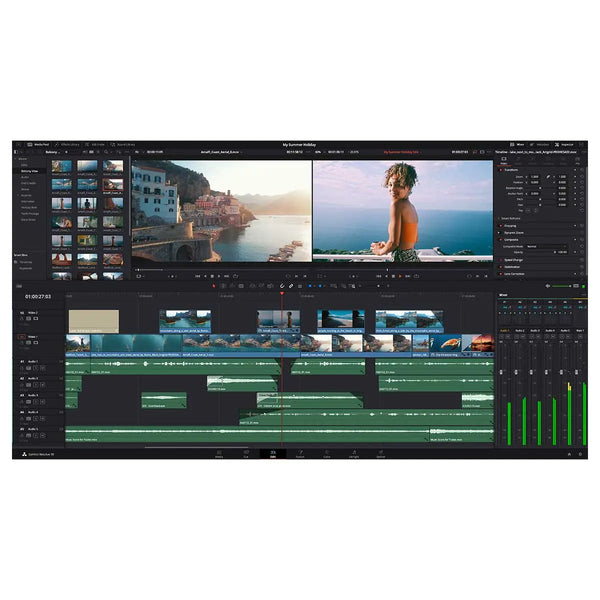Click the insert clip edit icon
The image size is (600, 600).
[252, 286]
